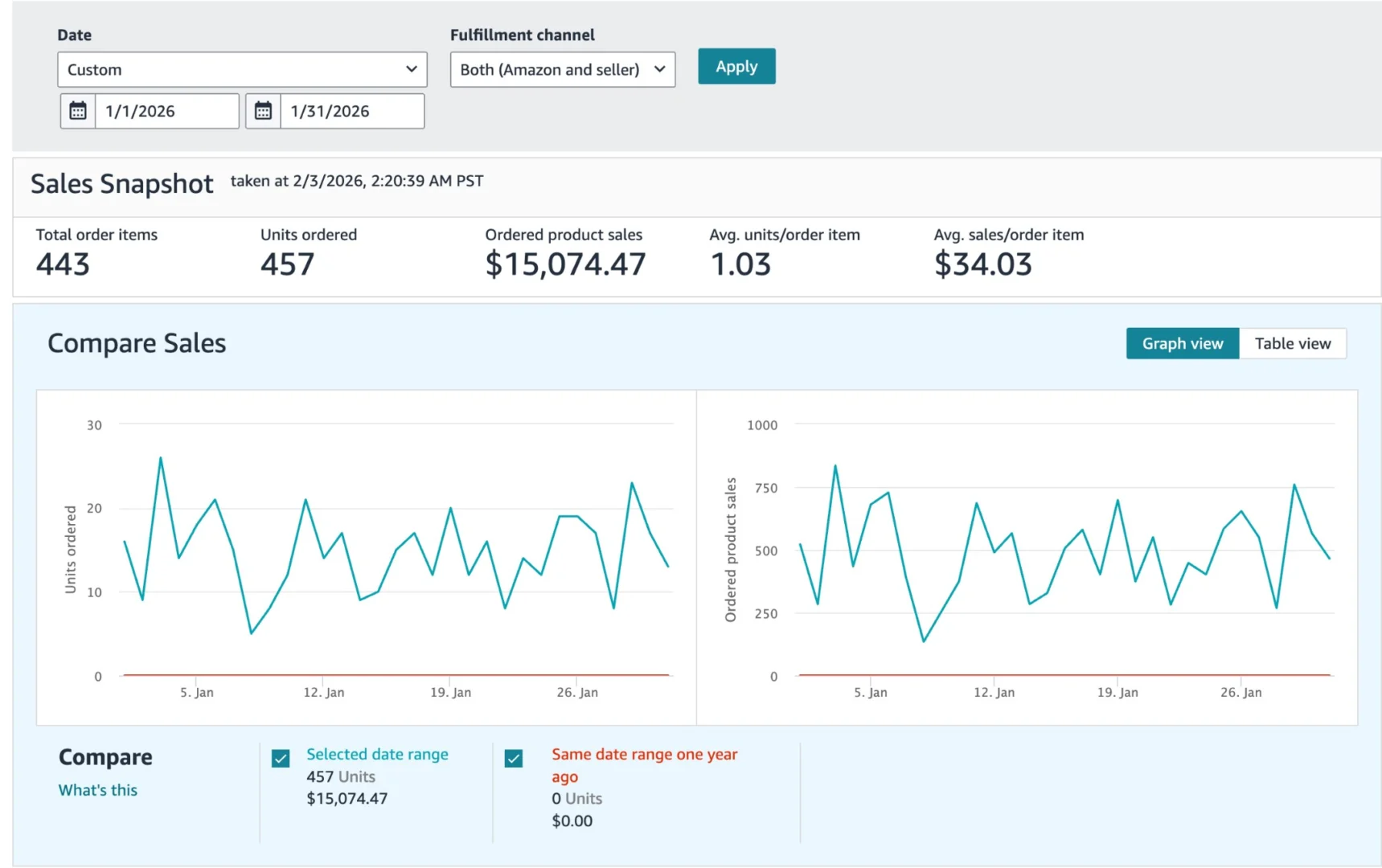
Task: Open the end date calendar picker icon
Action: coord(263,111)
